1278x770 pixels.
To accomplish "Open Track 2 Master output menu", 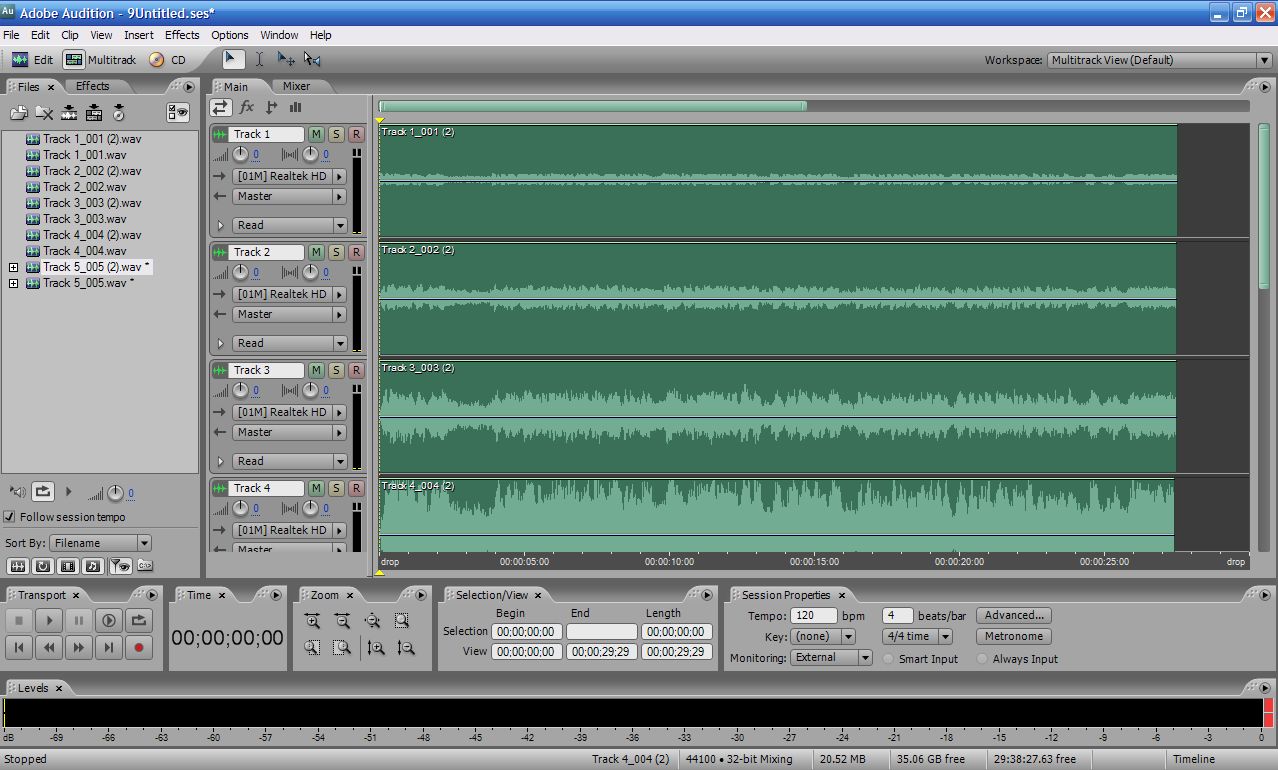I will tap(289, 314).
